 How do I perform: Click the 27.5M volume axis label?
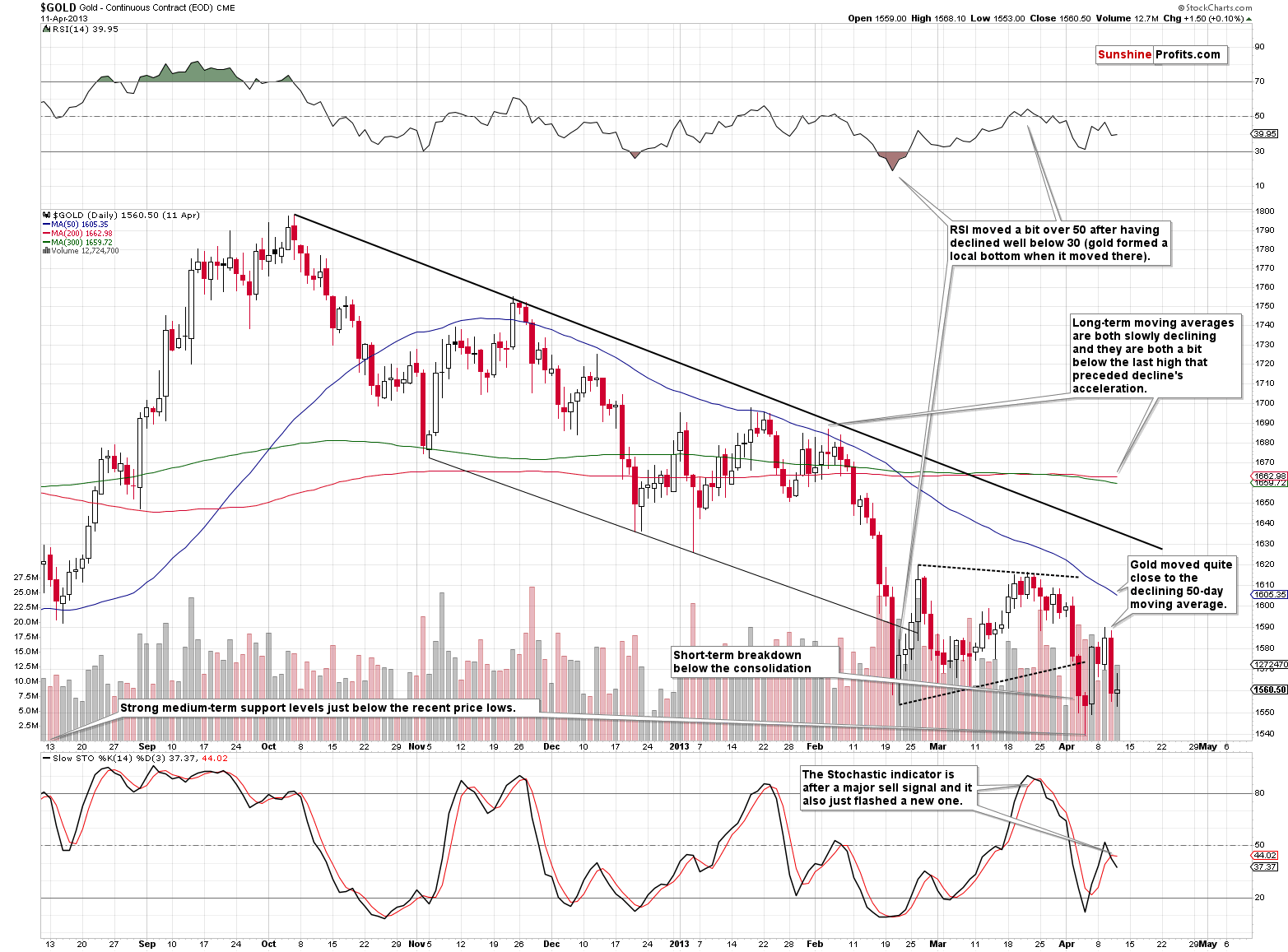26,577
